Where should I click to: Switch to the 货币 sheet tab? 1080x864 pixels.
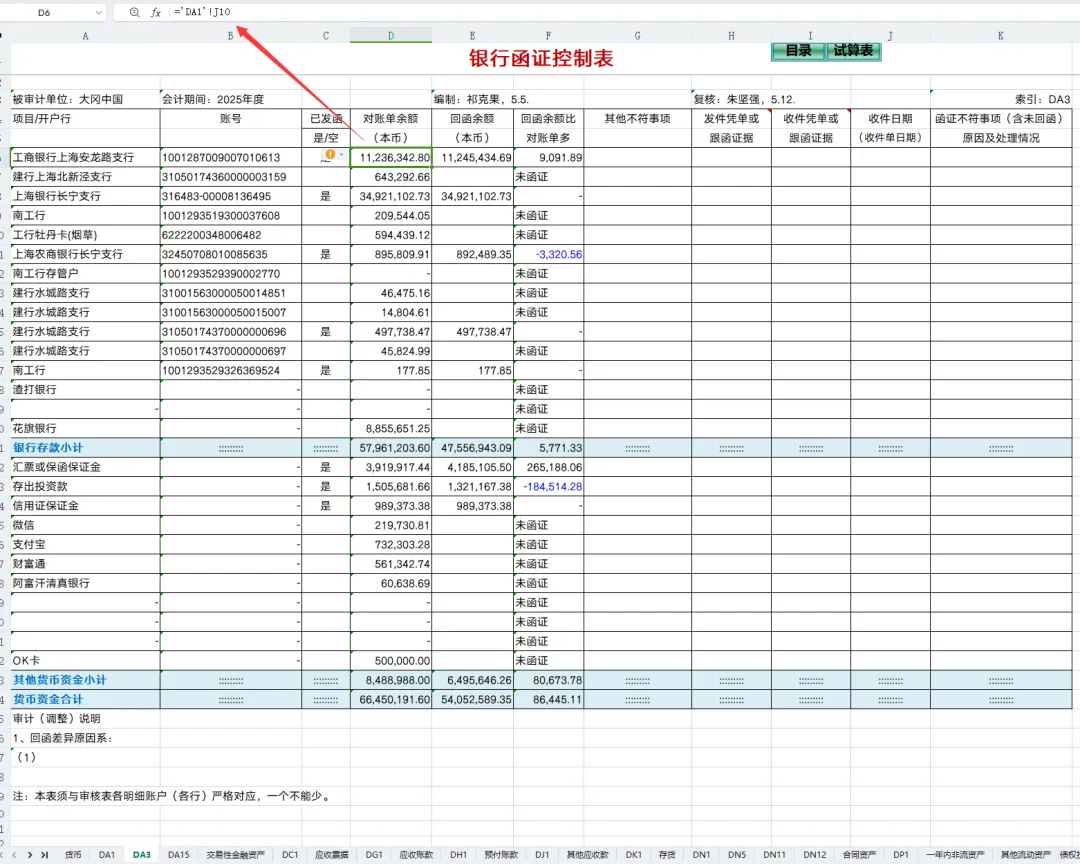tap(73, 854)
